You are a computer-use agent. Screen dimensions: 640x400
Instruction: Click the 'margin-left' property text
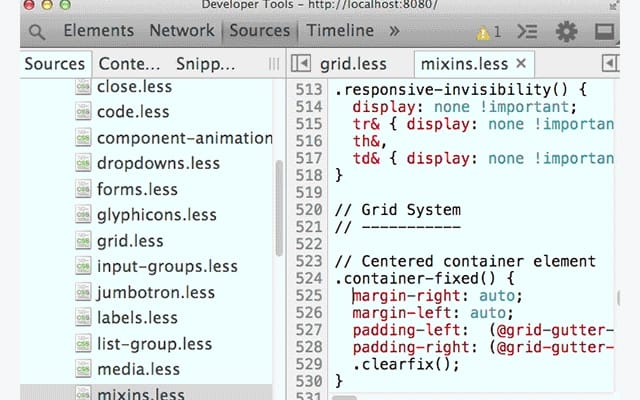point(402,313)
